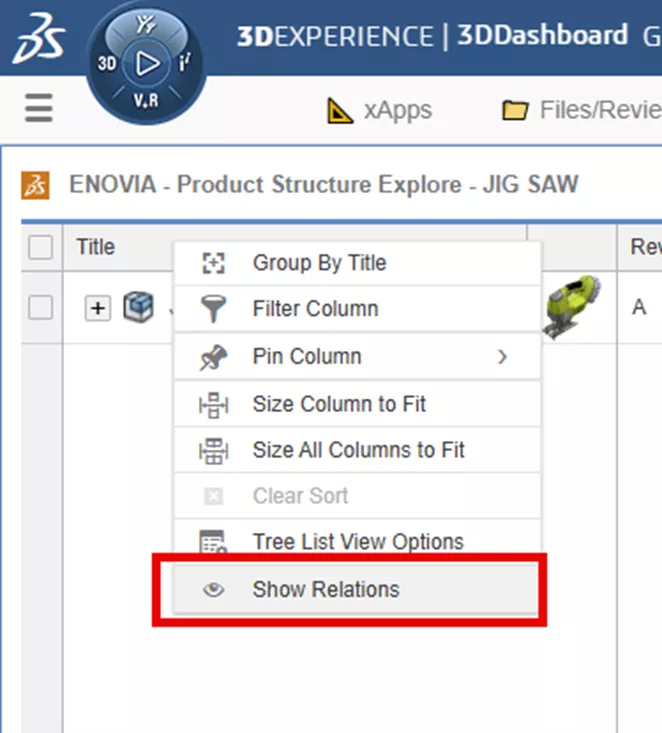
Task: Click Show Relations eye option
Action: pyautogui.click(x=325, y=589)
